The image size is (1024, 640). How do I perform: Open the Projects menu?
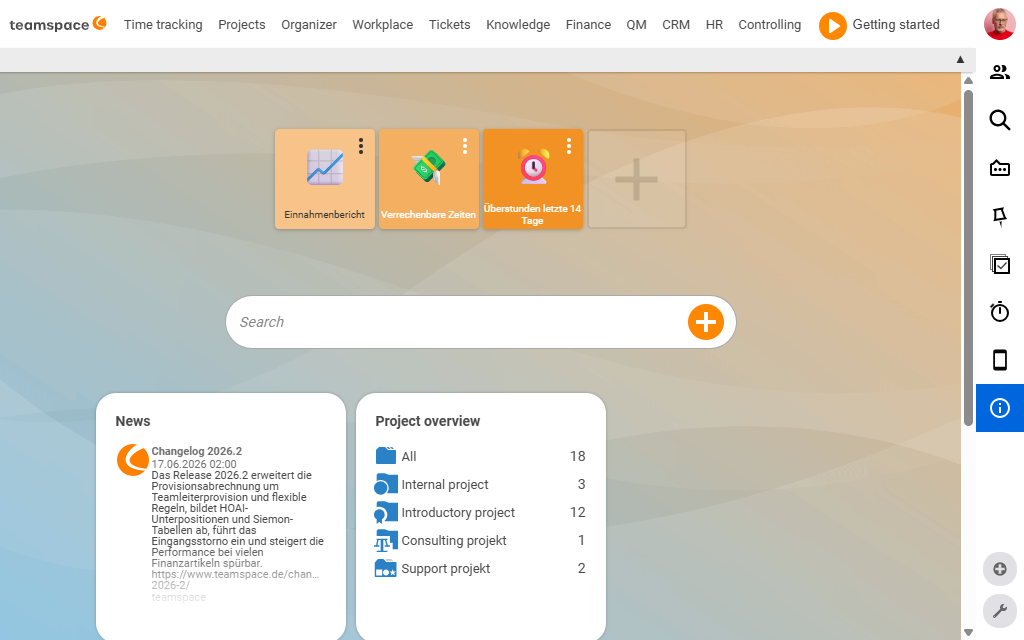(x=242, y=25)
